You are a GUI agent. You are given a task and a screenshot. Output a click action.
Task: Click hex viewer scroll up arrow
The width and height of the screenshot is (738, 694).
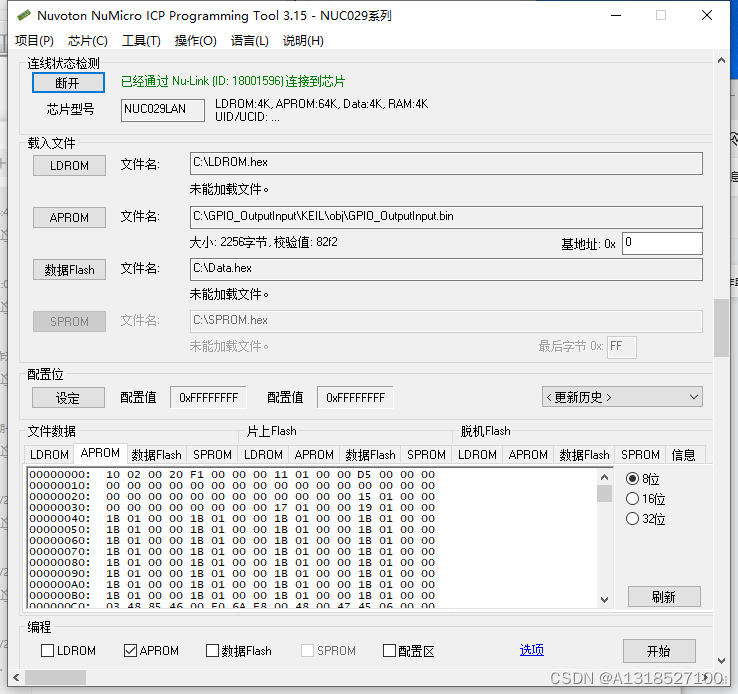click(605, 477)
